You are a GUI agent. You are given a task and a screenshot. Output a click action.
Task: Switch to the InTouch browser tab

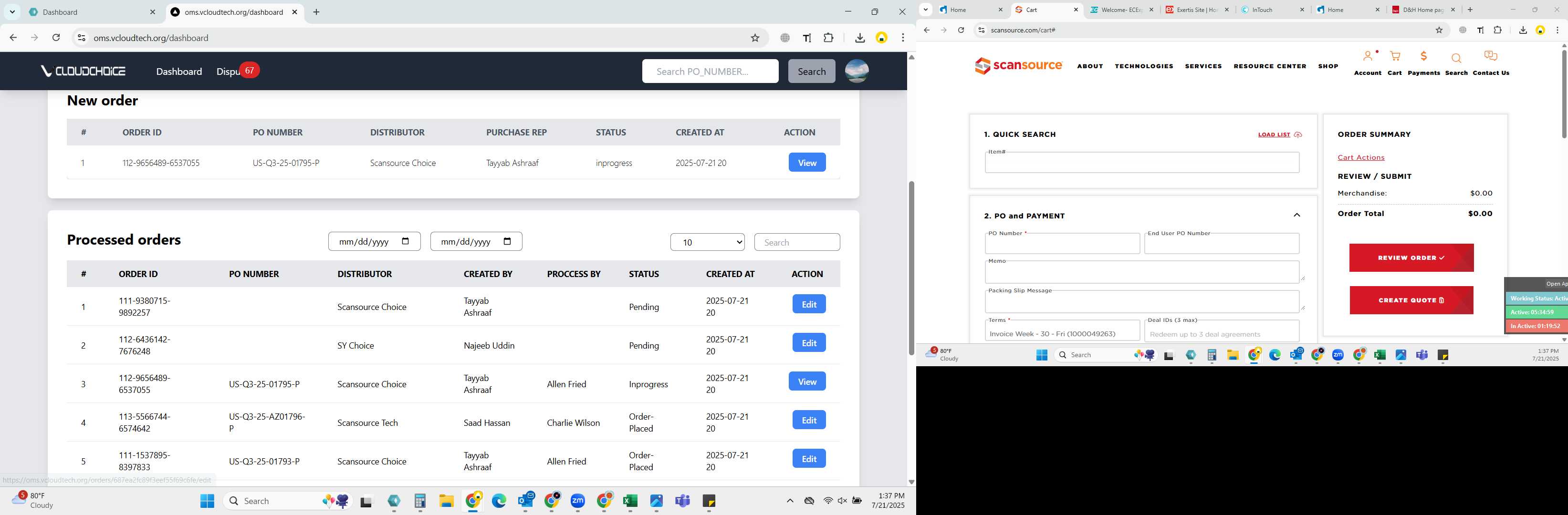[x=1272, y=10]
